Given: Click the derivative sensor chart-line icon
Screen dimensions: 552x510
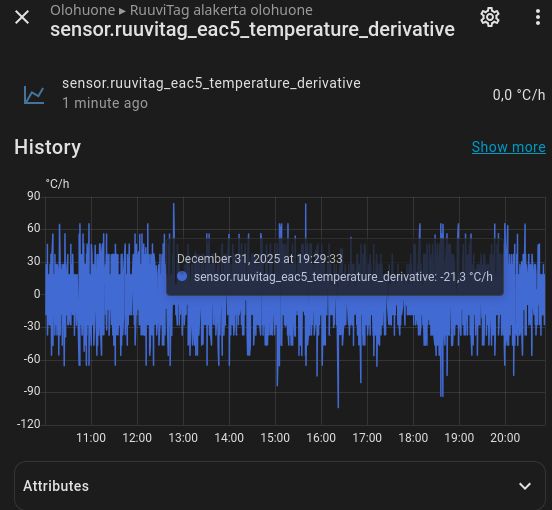Looking at the screenshot, I should (34, 95).
